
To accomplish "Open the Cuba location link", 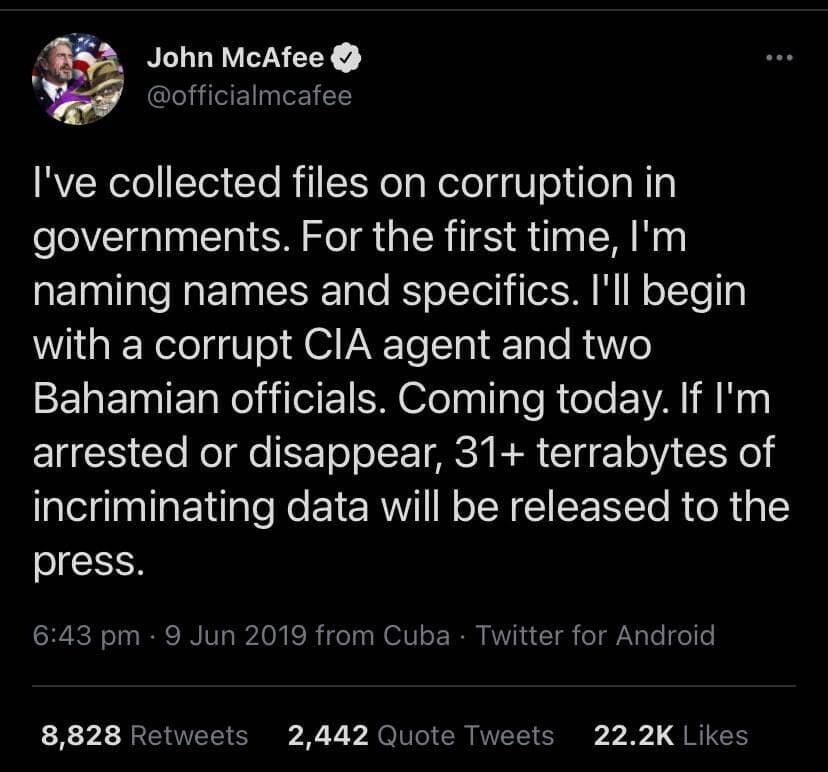I will point(416,635).
